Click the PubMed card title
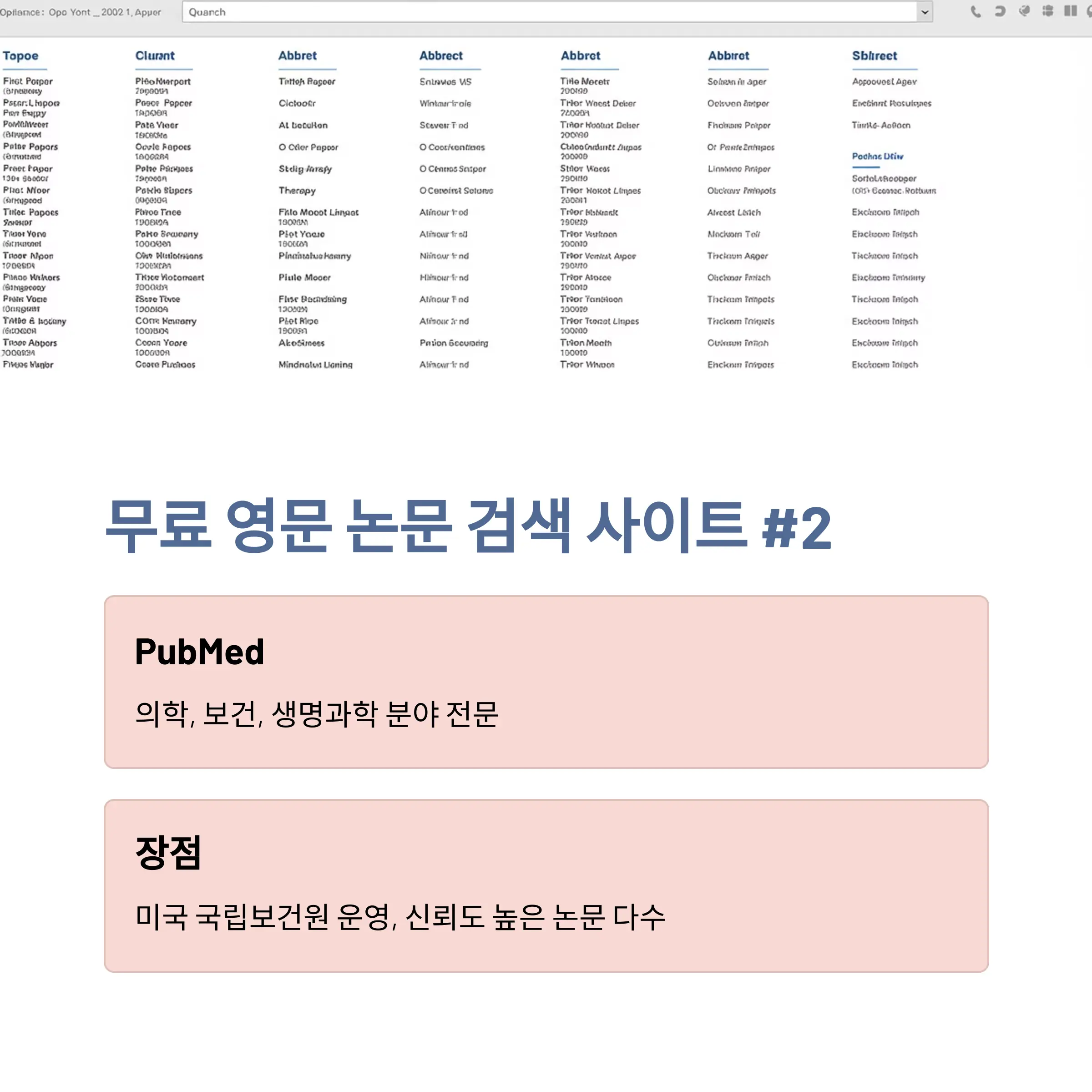 [200, 651]
